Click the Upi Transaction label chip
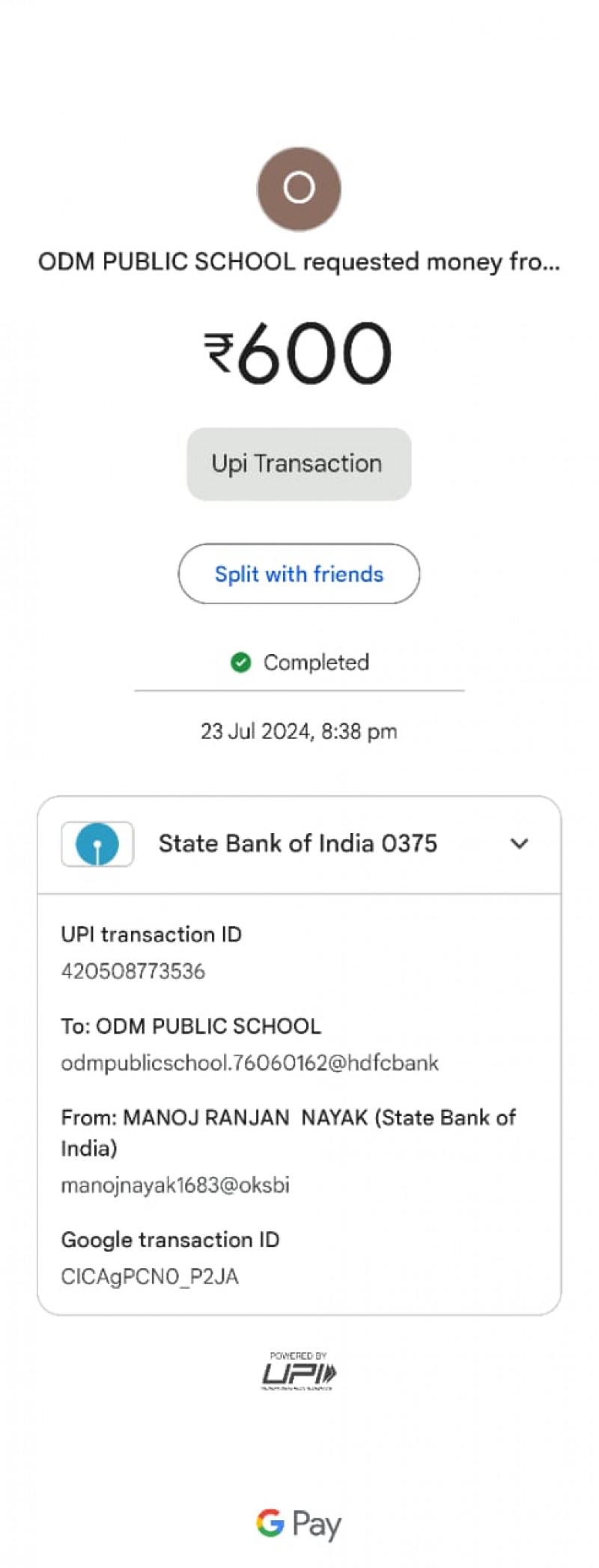This screenshot has height=1568, width=599. pyautogui.click(x=299, y=464)
